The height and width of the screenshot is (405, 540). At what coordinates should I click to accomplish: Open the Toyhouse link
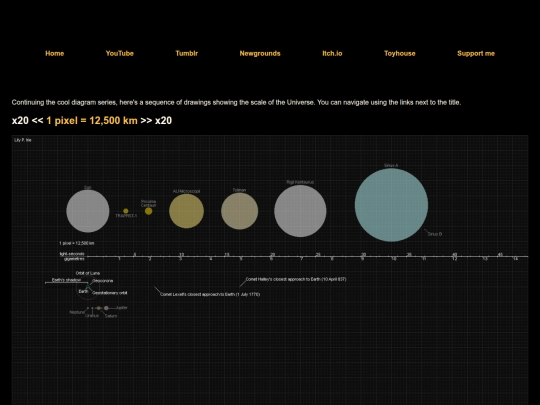[x=399, y=53]
